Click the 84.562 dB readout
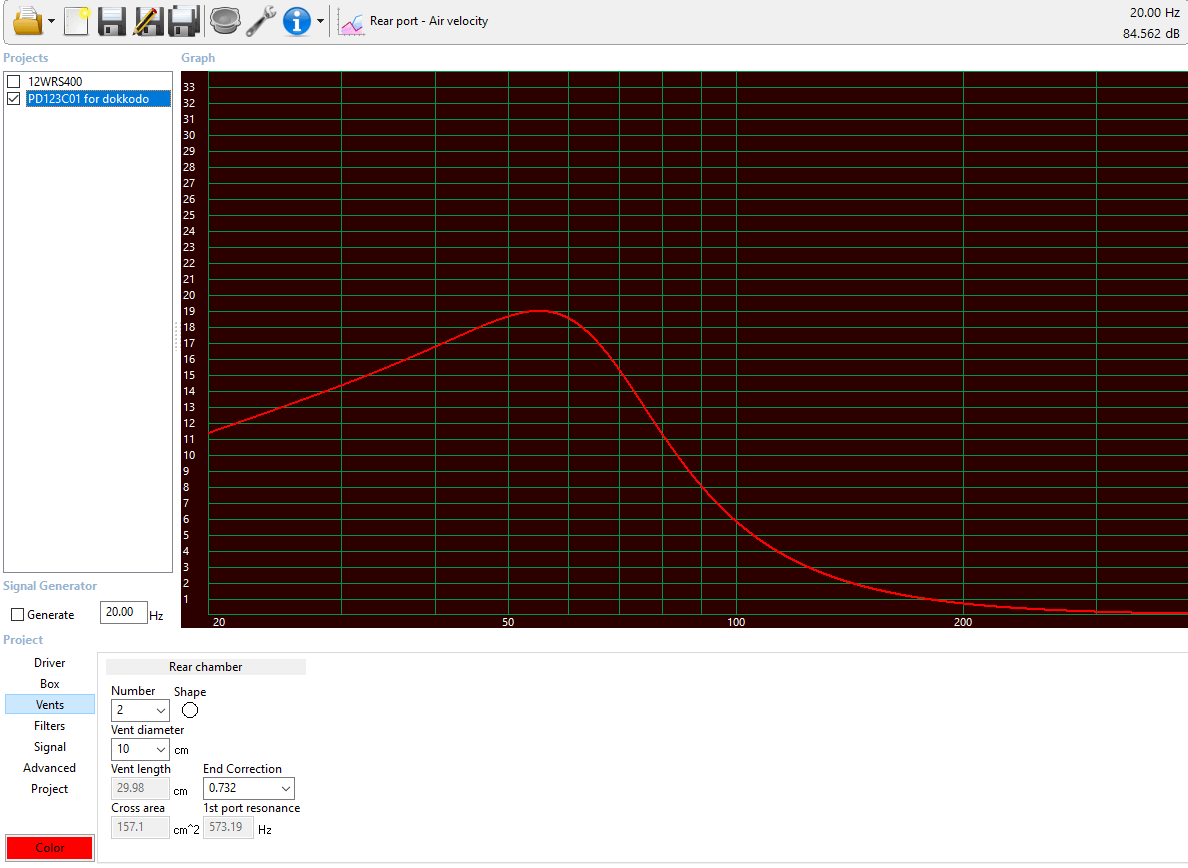The image size is (1188, 868). [x=1151, y=33]
